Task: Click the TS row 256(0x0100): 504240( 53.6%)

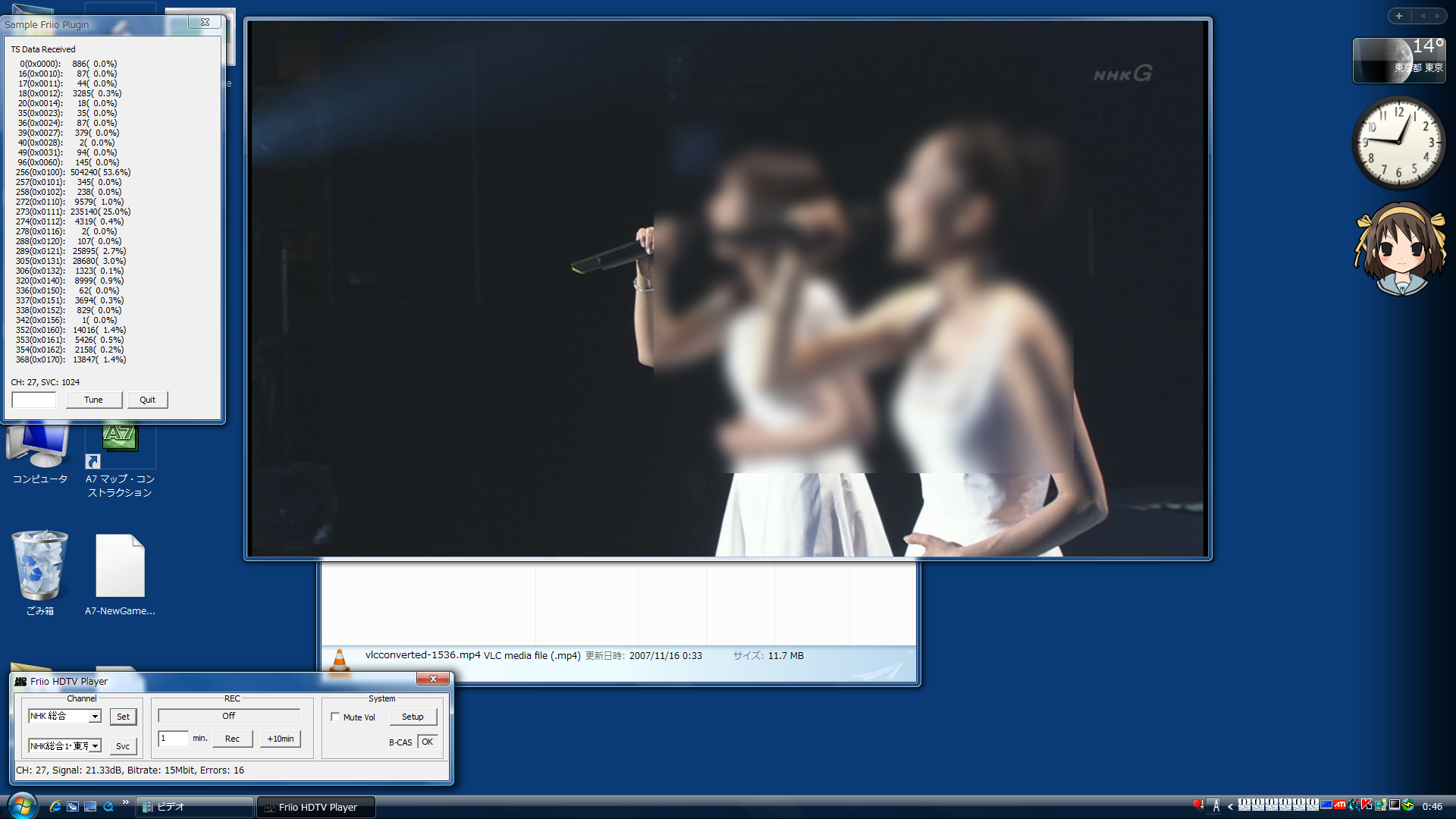Action: [74, 172]
